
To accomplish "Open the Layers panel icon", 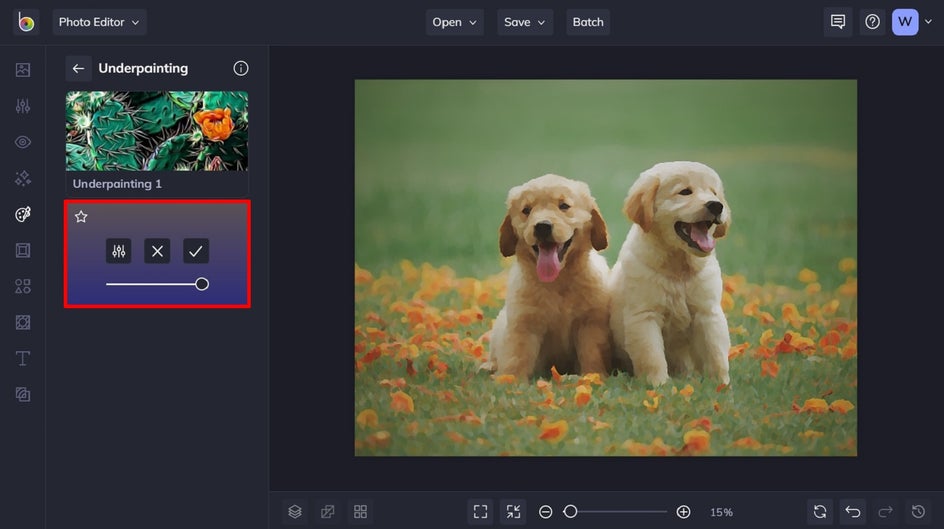I will point(295,512).
